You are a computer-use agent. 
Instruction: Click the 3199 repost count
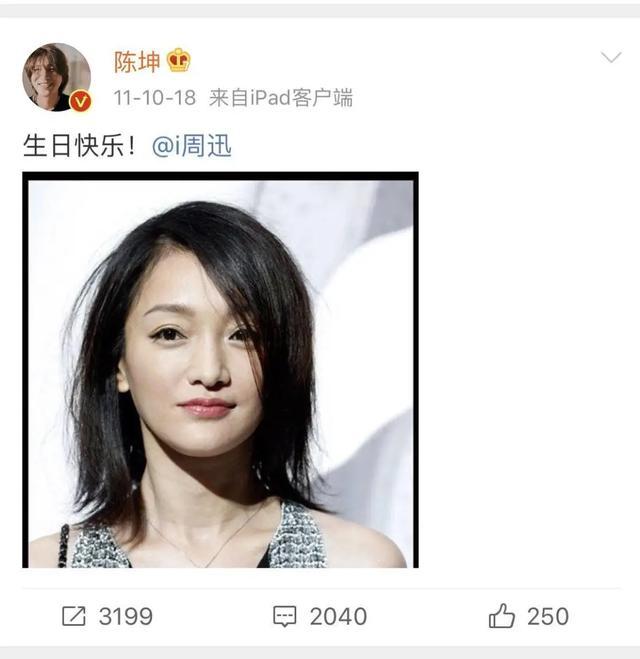tap(126, 617)
